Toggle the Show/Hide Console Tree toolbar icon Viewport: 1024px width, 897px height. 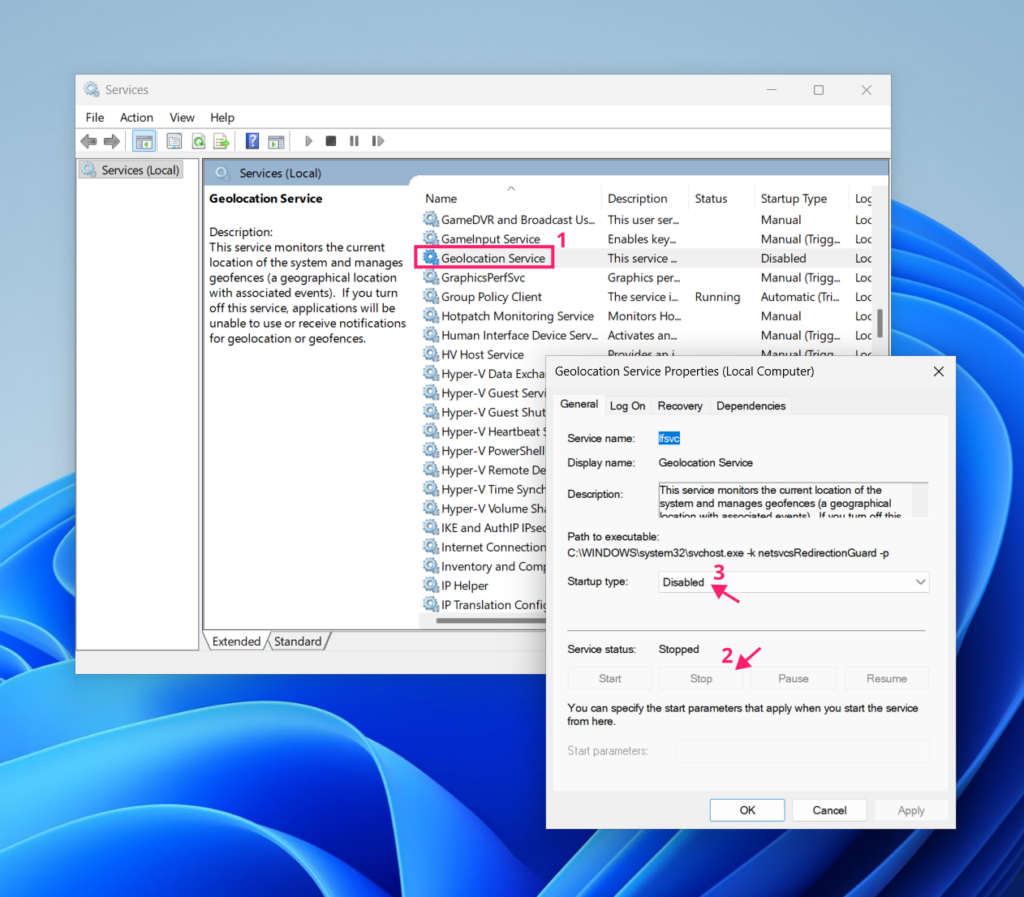[x=144, y=141]
